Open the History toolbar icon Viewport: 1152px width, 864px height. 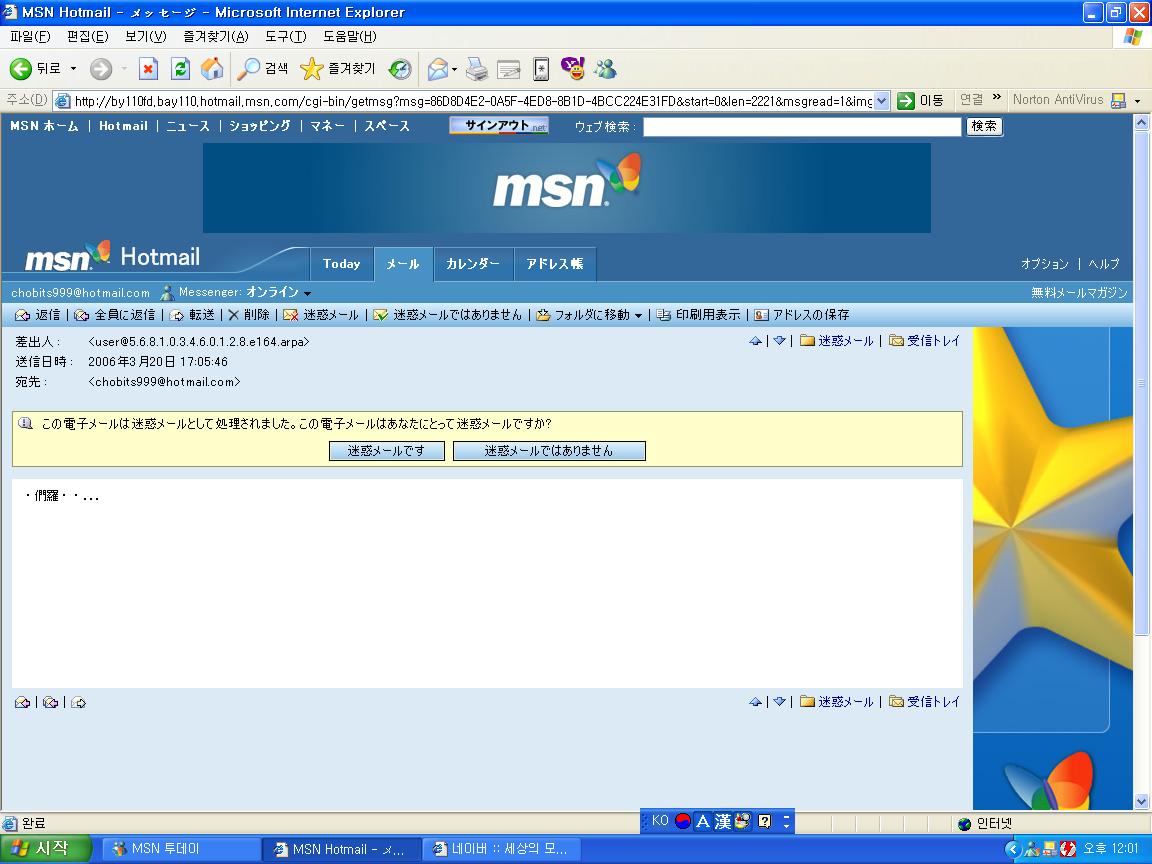click(400, 69)
